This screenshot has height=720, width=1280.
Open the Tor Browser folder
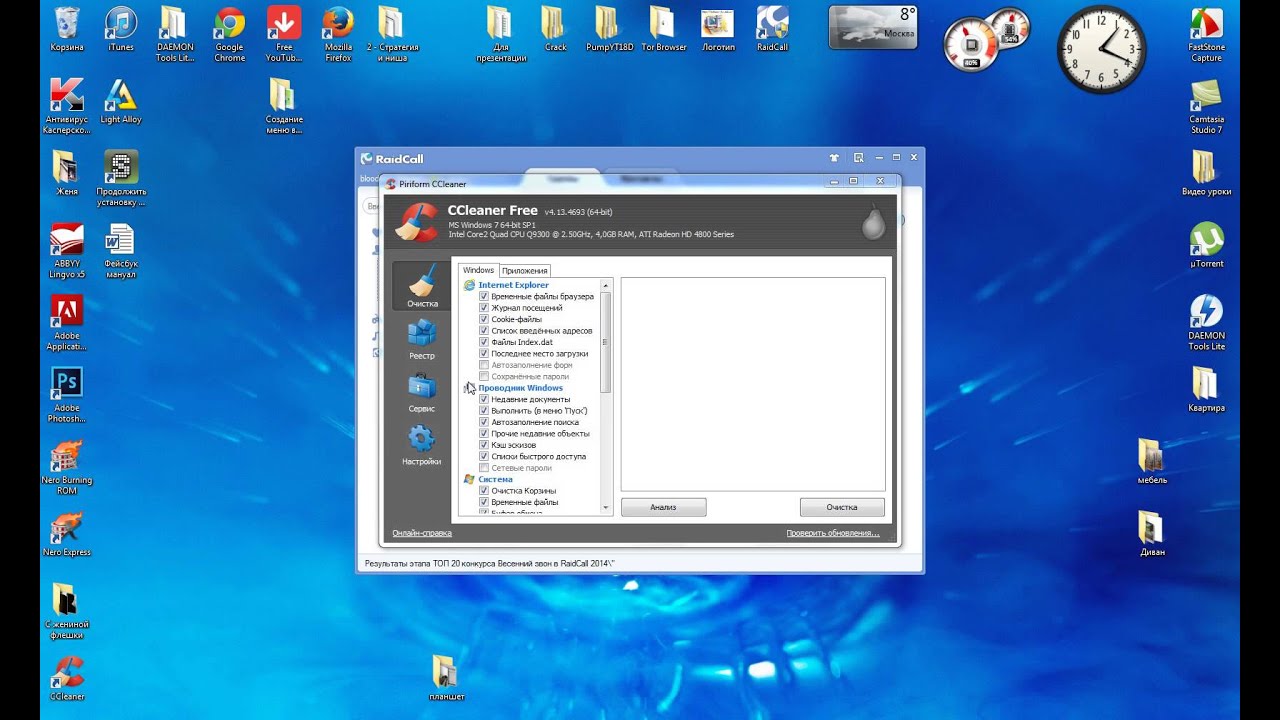click(x=664, y=29)
